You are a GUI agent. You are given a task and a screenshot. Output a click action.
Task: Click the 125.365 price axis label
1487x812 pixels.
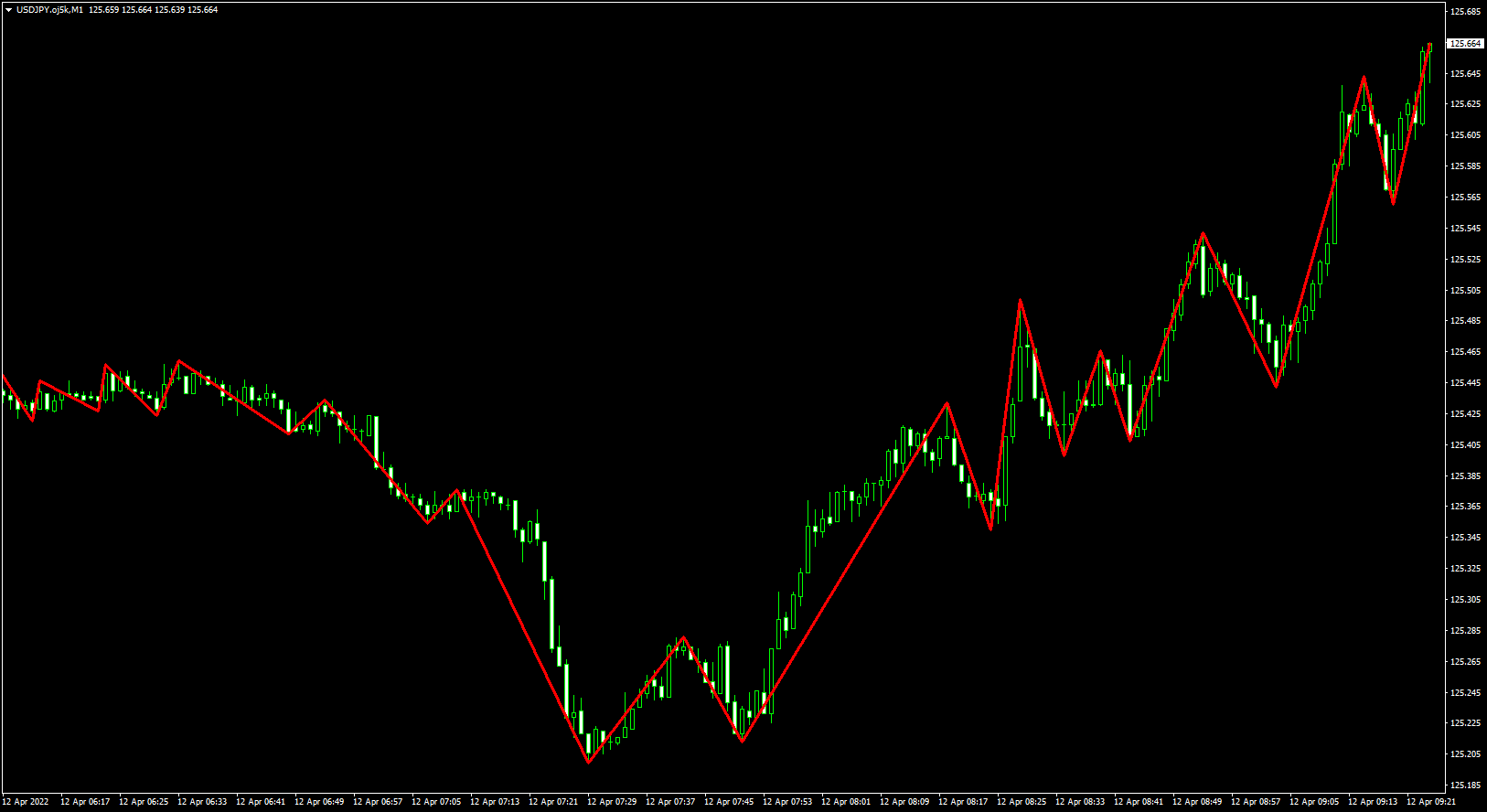1466,507
